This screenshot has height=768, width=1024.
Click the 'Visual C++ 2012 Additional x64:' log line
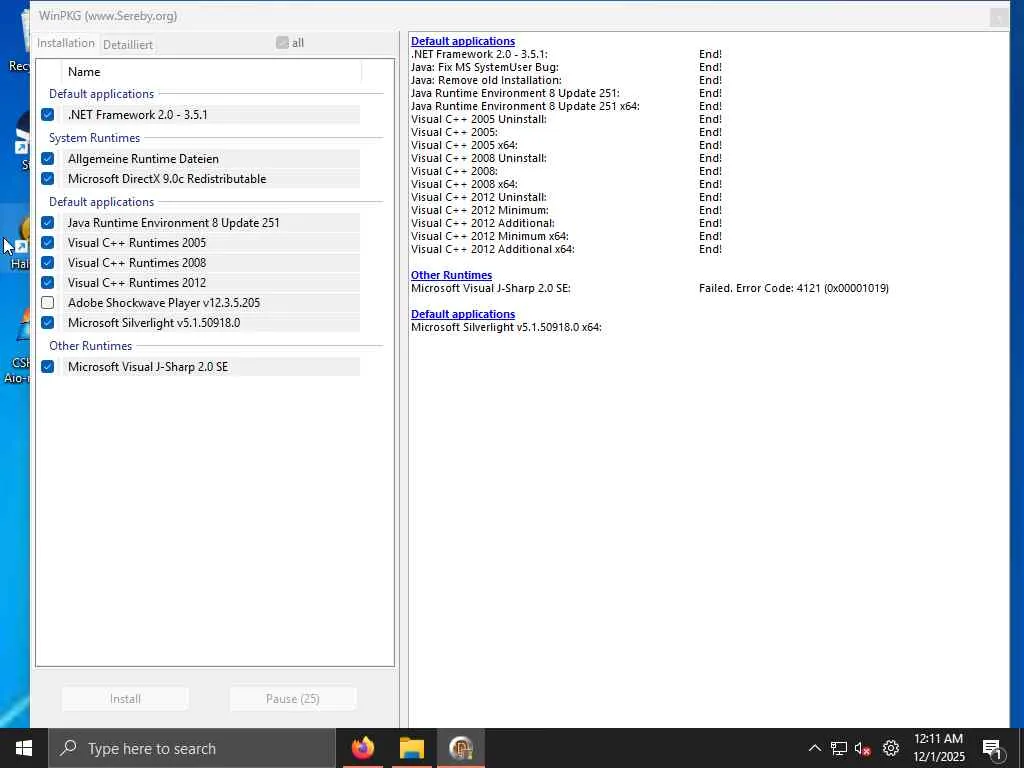(493, 249)
